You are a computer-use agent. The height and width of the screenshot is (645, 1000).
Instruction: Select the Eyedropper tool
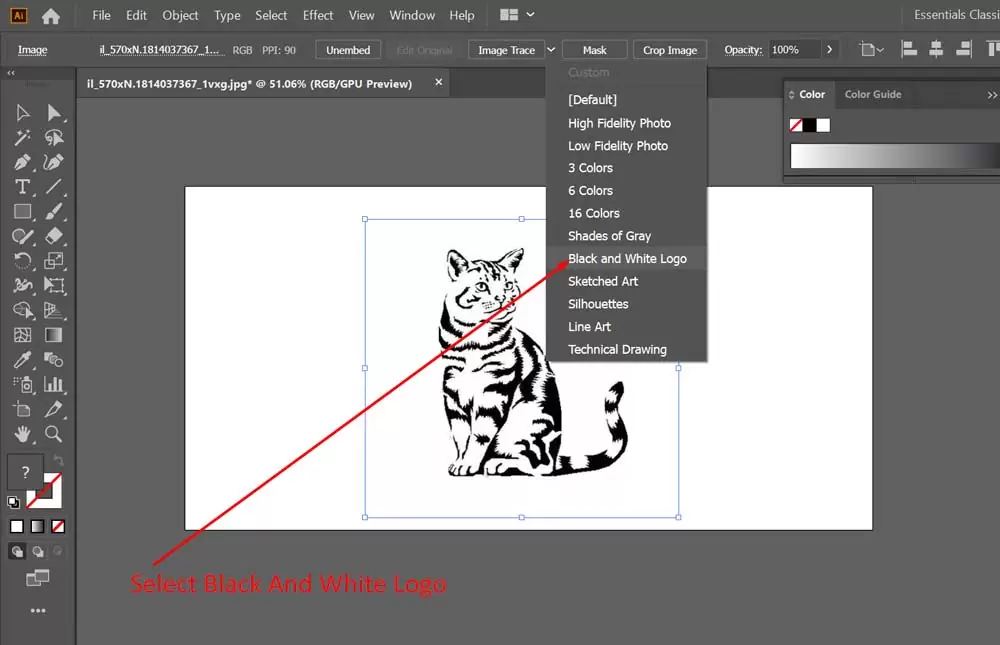(x=22, y=359)
